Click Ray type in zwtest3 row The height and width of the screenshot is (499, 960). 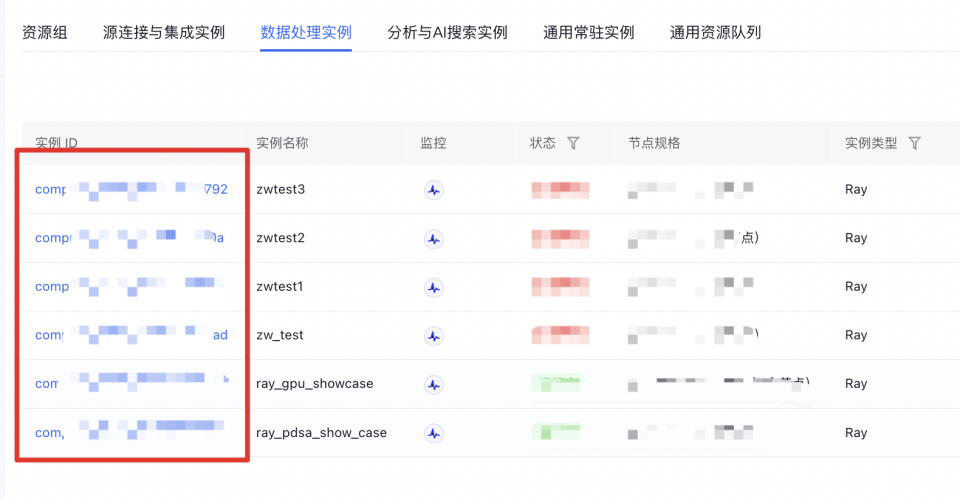856,189
